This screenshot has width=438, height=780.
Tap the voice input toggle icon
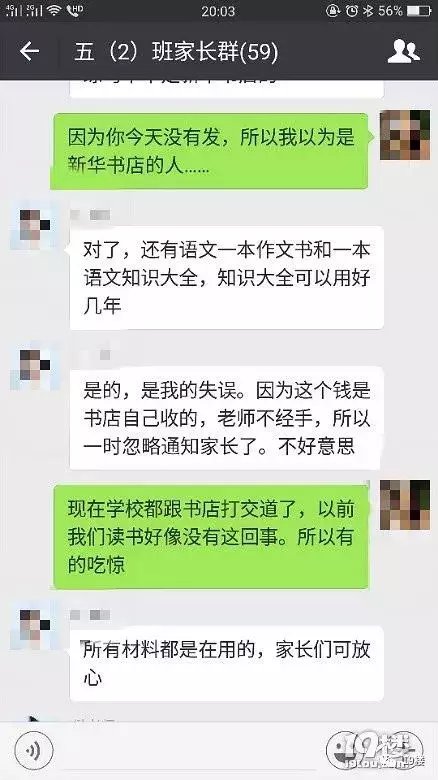tap(34, 749)
